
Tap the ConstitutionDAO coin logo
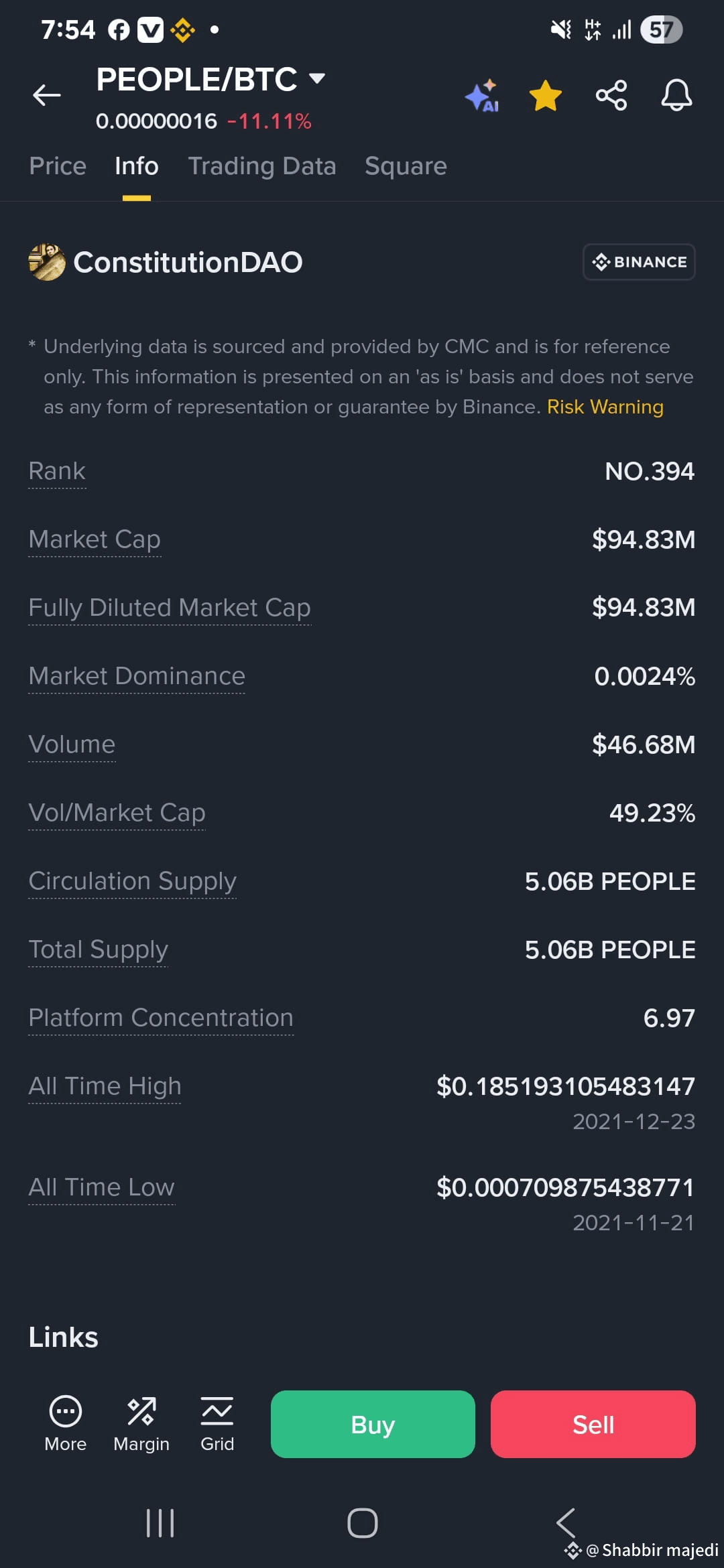[x=47, y=262]
